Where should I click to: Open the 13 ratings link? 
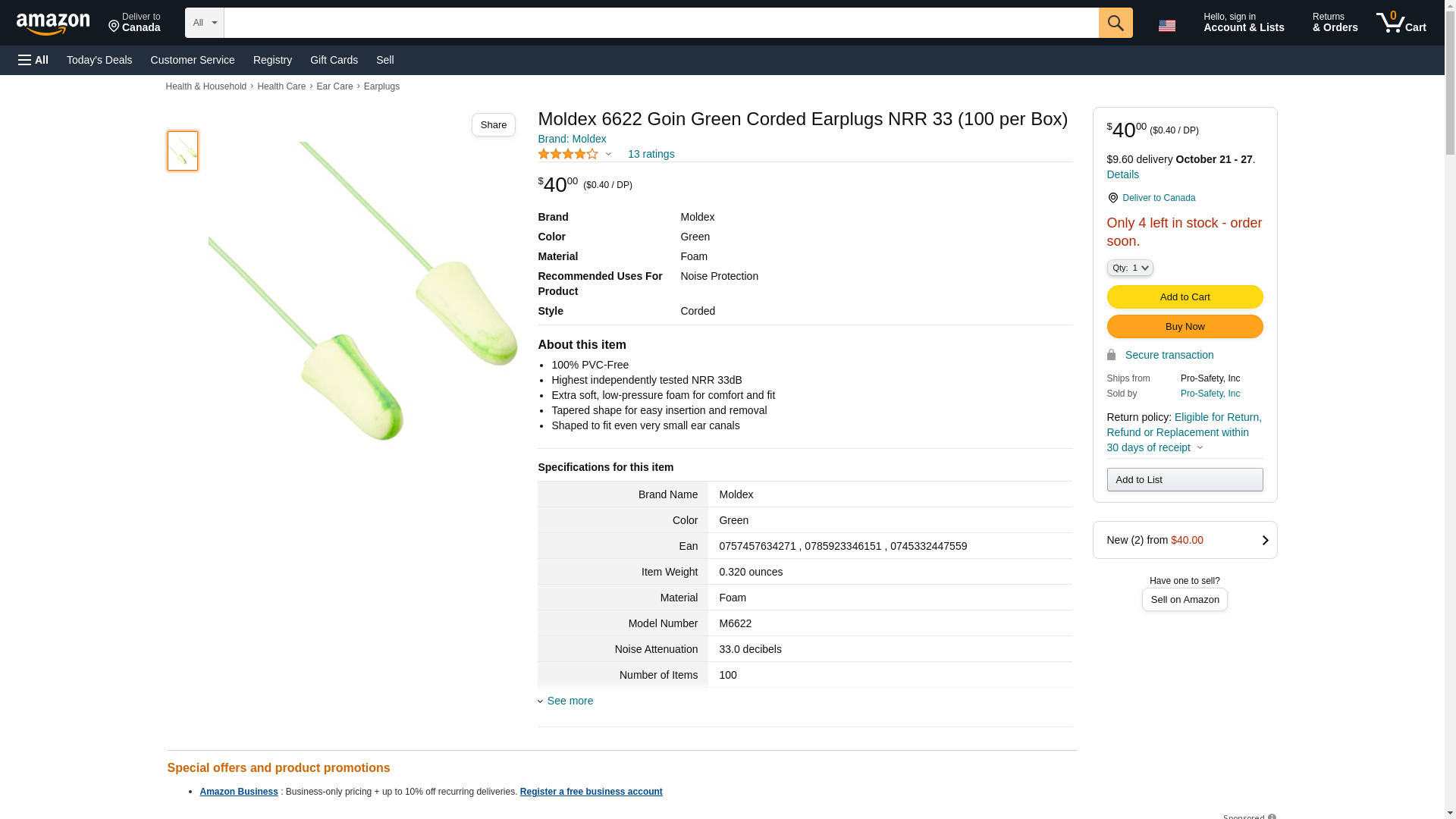click(651, 155)
